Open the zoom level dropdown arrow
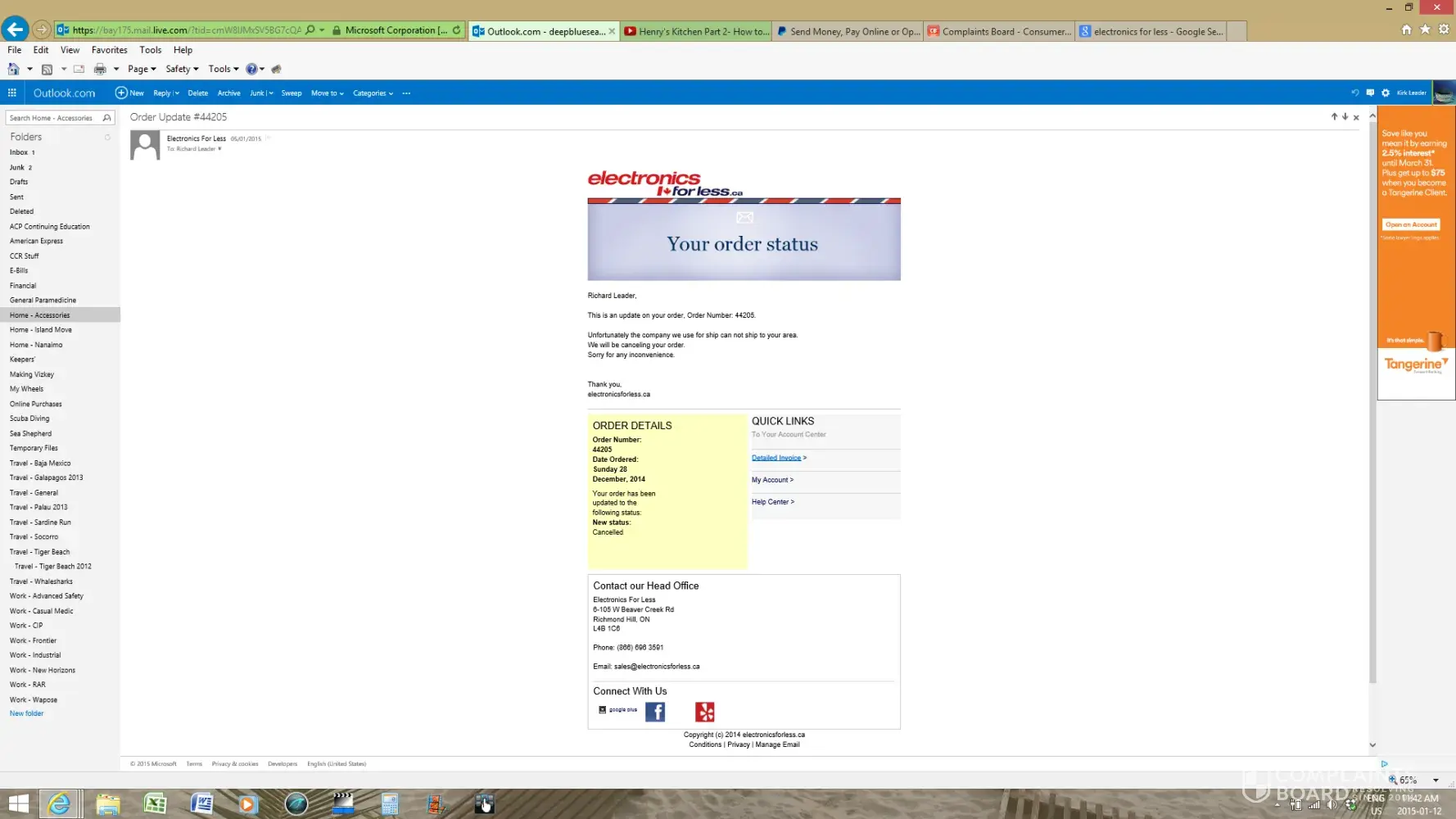The width and height of the screenshot is (1456, 819). (1436, 781)
